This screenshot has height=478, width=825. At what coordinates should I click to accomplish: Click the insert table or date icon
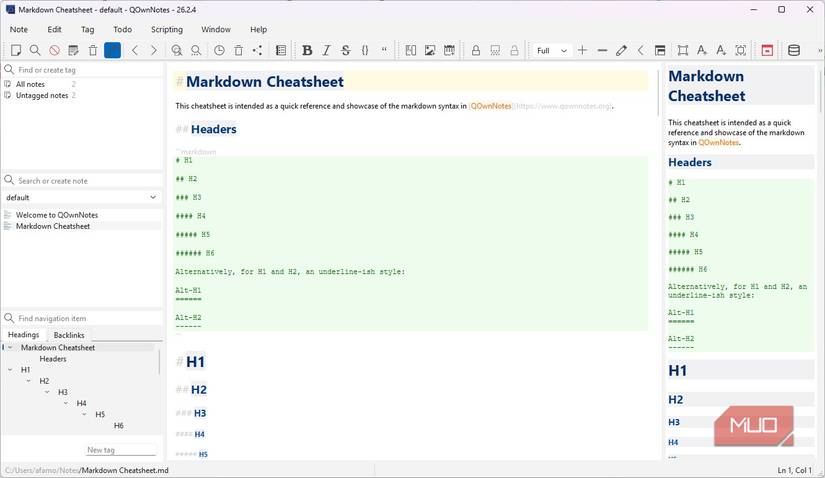click(449, 51)
